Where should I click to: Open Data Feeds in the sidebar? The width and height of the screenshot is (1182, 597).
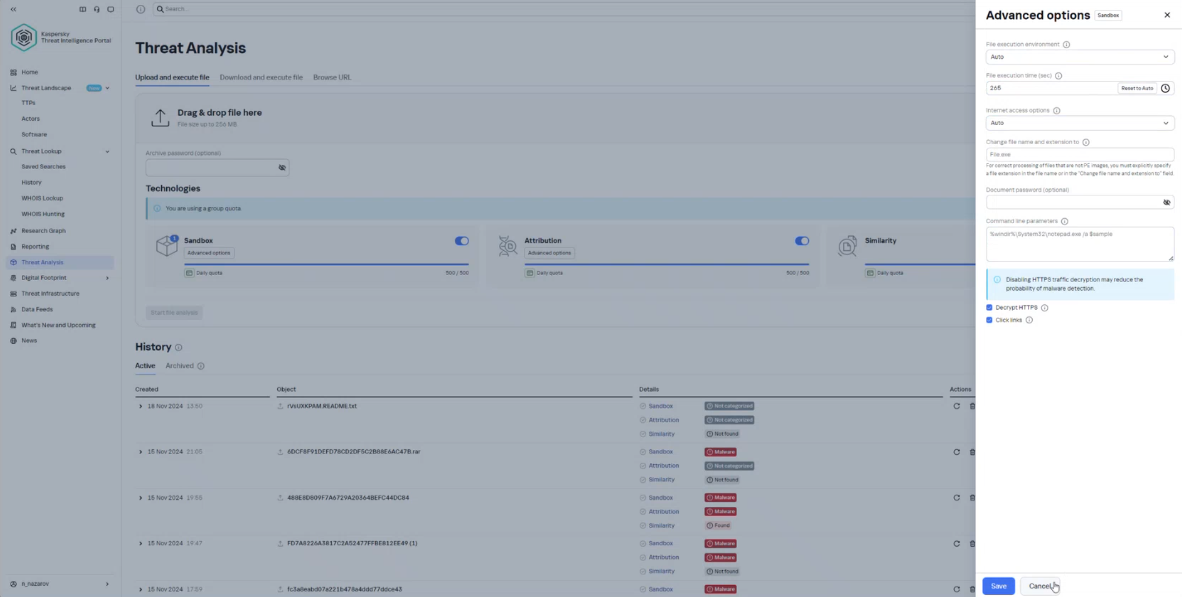pos(37,309)
